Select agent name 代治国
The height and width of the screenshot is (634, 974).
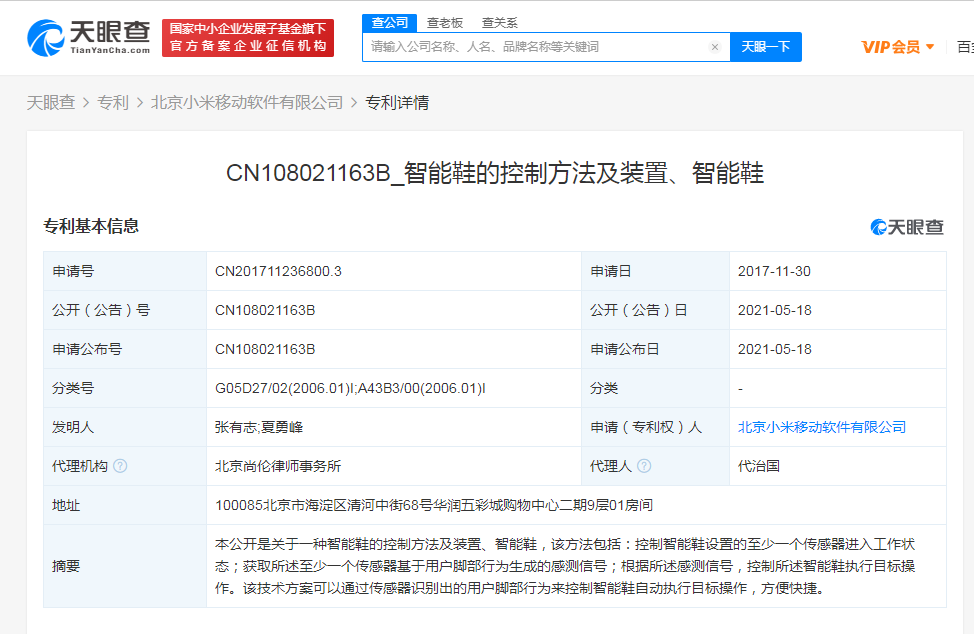point(758,466)
